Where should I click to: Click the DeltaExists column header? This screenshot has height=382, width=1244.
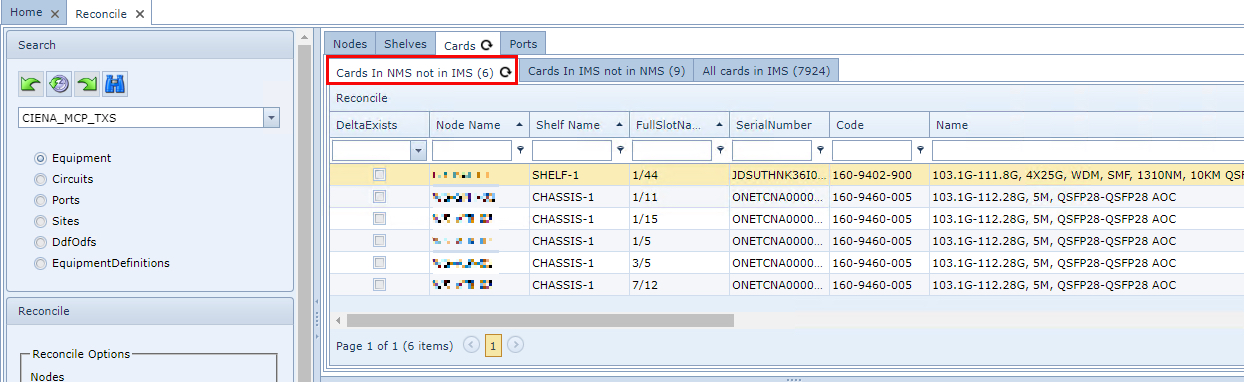(x=379, y=125)
